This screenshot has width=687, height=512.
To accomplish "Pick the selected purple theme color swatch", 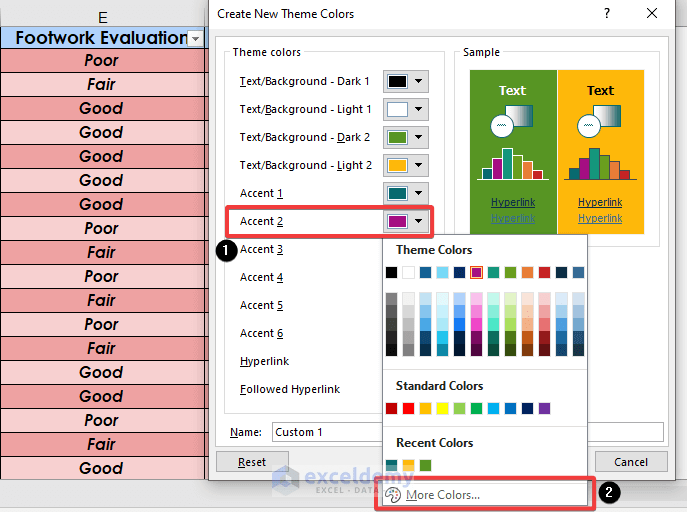I will tap(476, 272).
